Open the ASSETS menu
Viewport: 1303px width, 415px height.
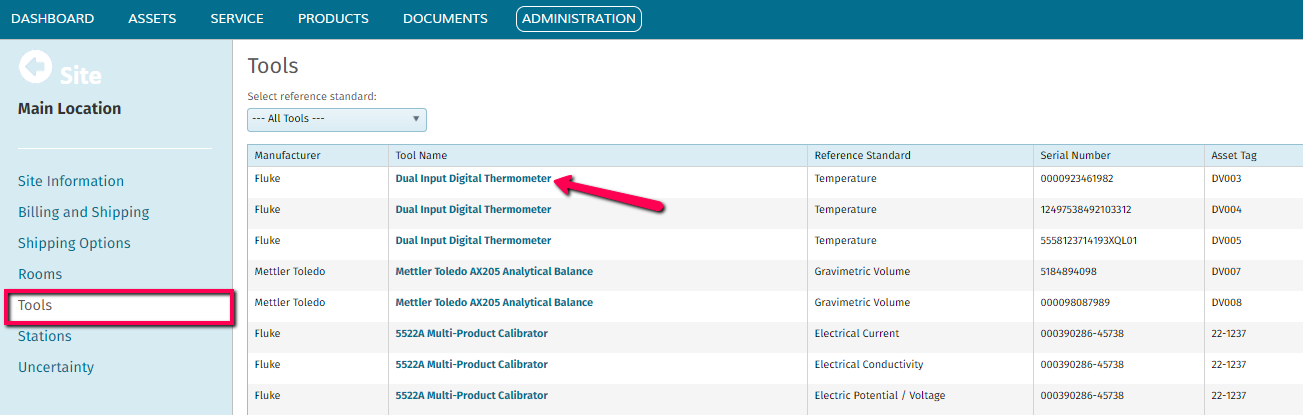point(152,19)
